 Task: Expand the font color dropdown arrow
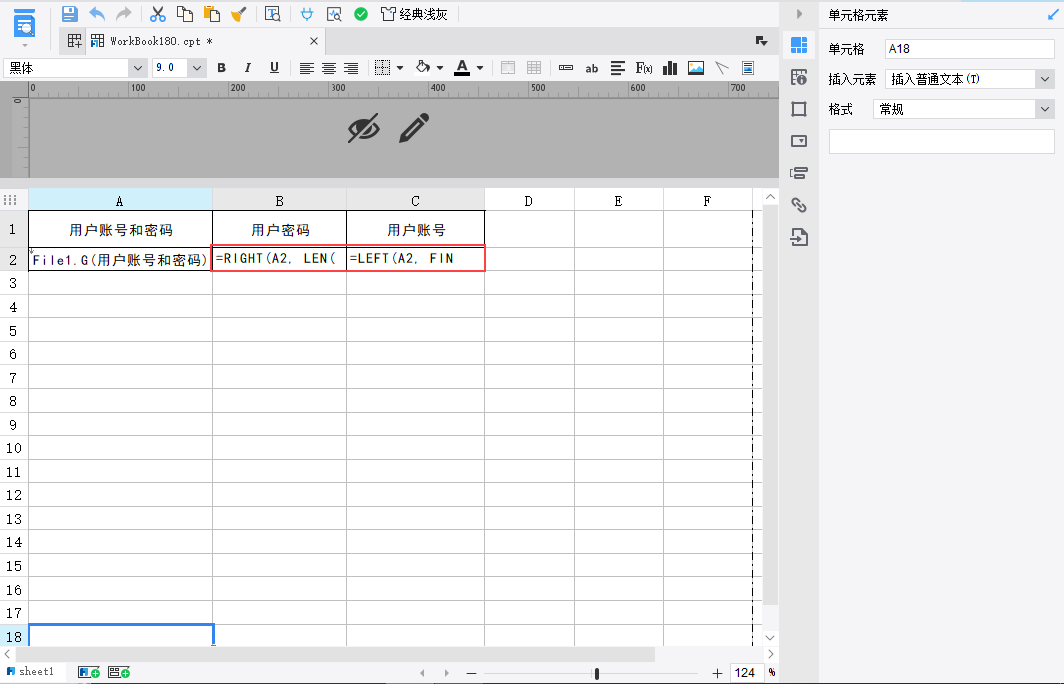480,68
